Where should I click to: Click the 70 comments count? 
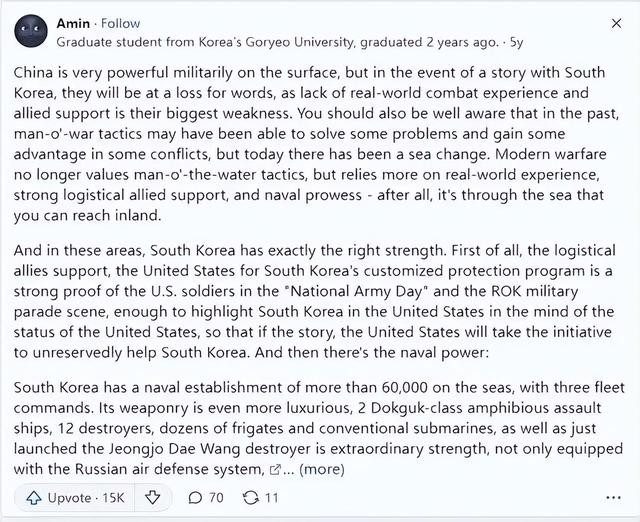(x=216, y=498)
